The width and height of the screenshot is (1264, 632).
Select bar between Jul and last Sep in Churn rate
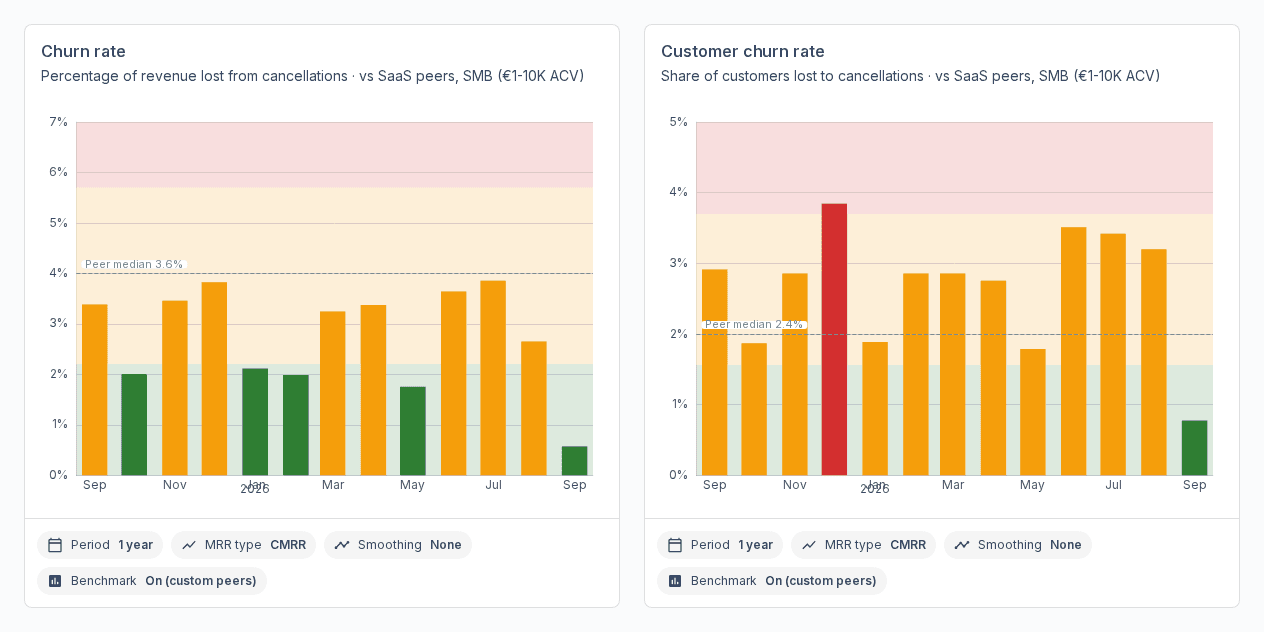tap(534, 408)
